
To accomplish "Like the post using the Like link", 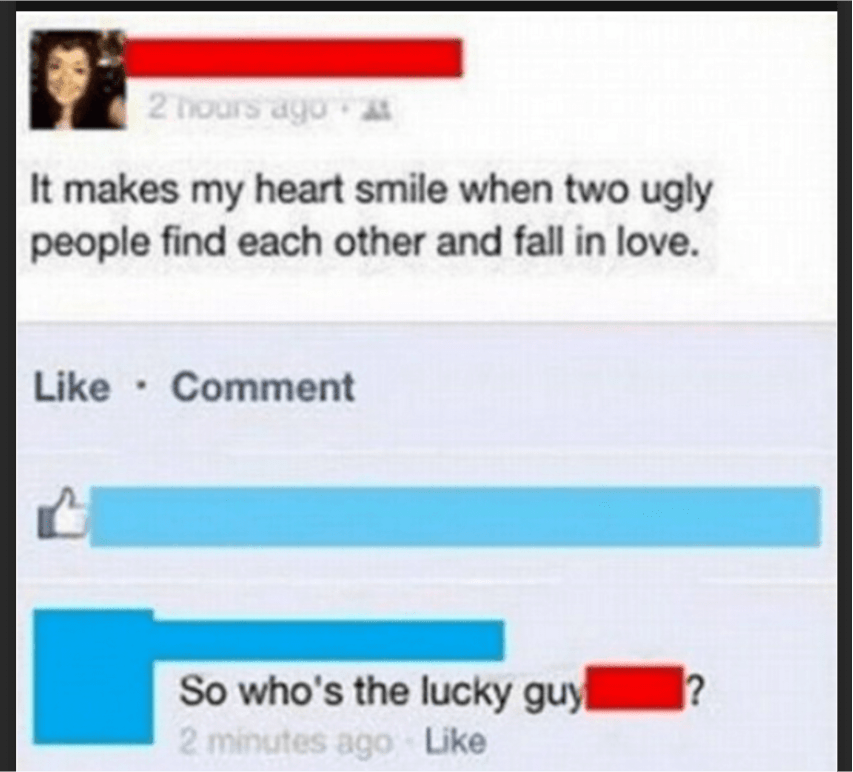I will tap(72, 387).
